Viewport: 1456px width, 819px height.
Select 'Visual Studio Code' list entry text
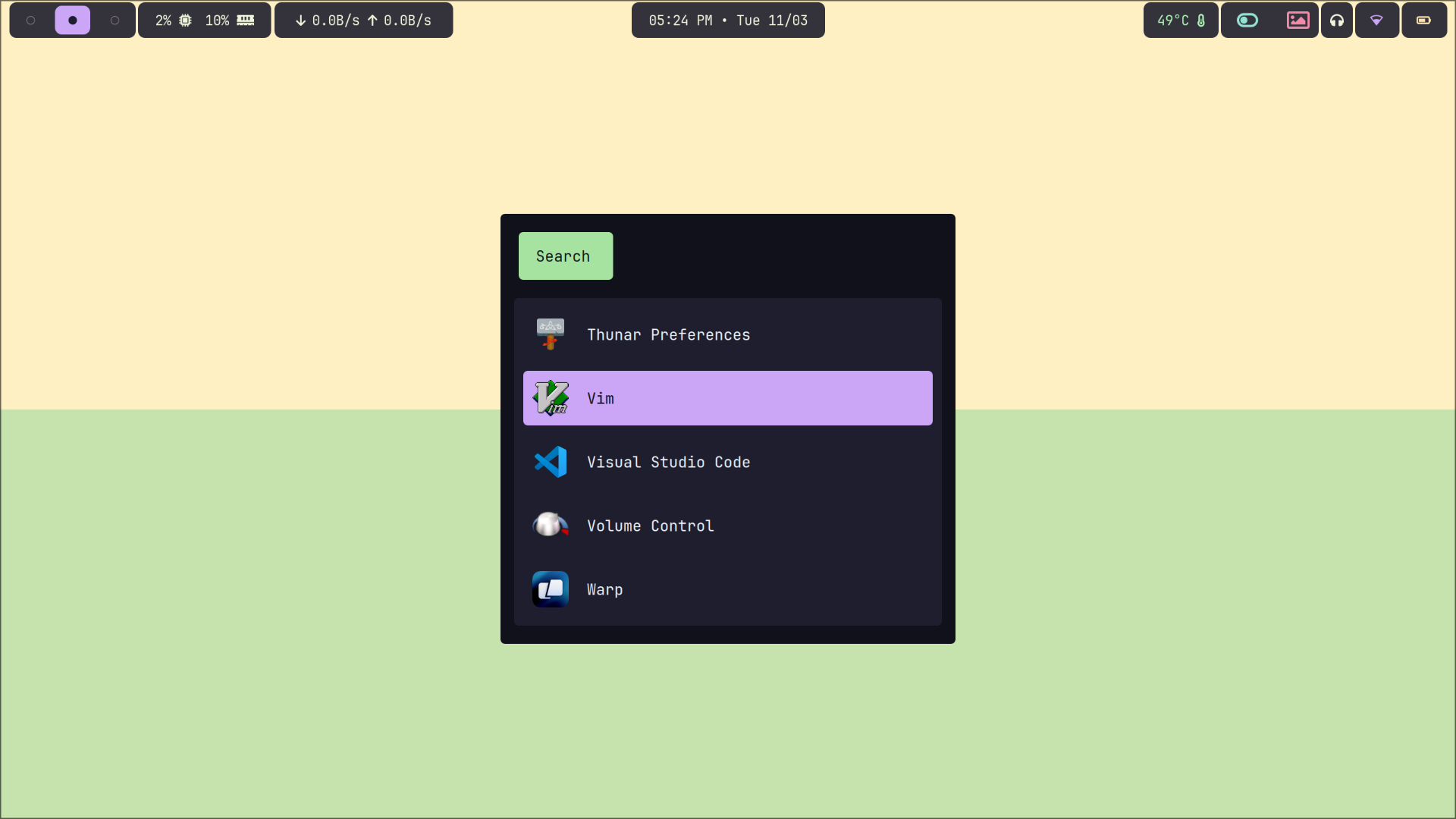(668, 462)
